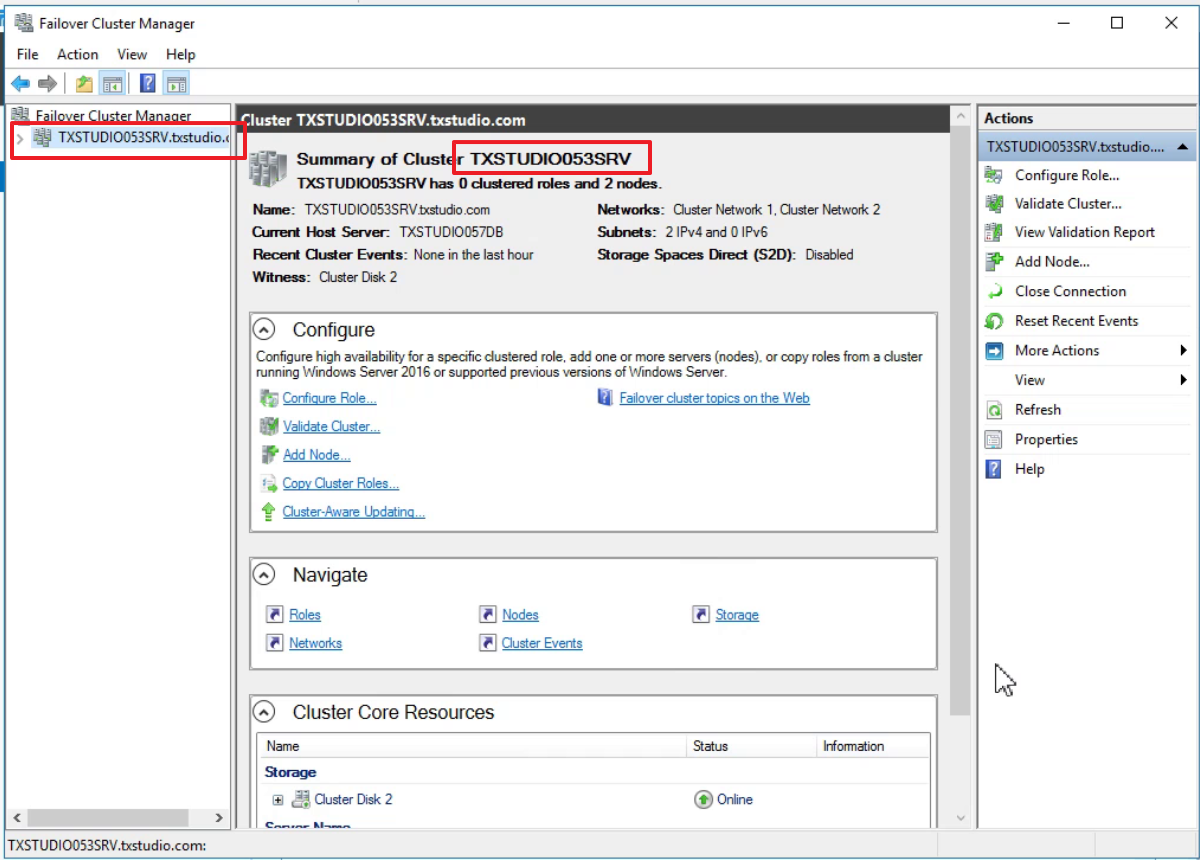
Task: Click shortcut icon next to Nodes
Action: tap(487, 615)
